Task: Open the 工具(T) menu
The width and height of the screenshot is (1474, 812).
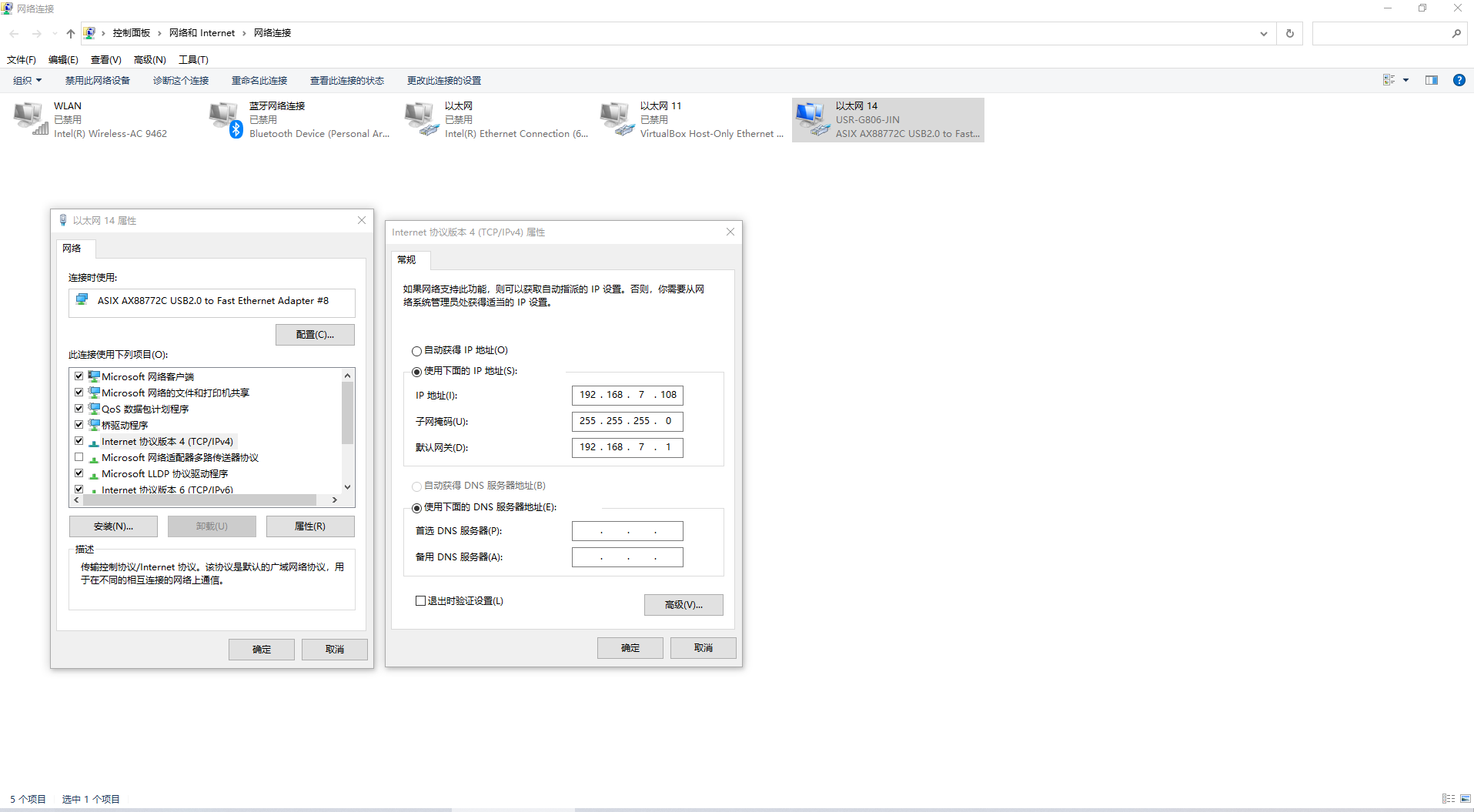Action: click(193, 59)
